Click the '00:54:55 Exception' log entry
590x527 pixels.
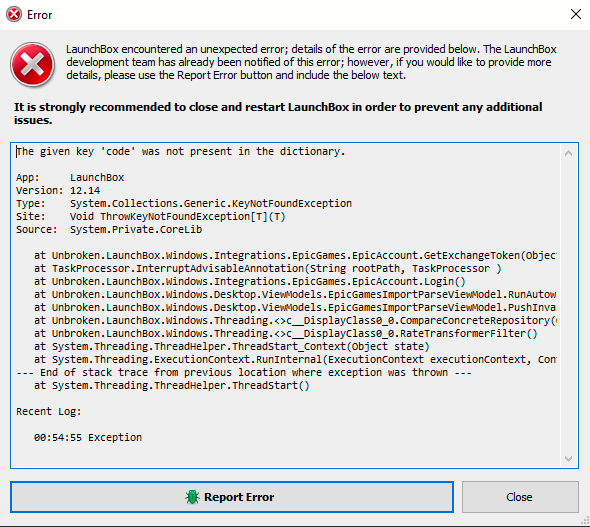88,437
